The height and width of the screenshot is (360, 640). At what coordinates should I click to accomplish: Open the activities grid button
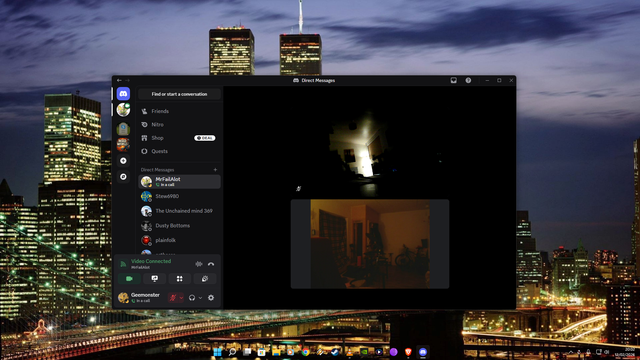180,279
